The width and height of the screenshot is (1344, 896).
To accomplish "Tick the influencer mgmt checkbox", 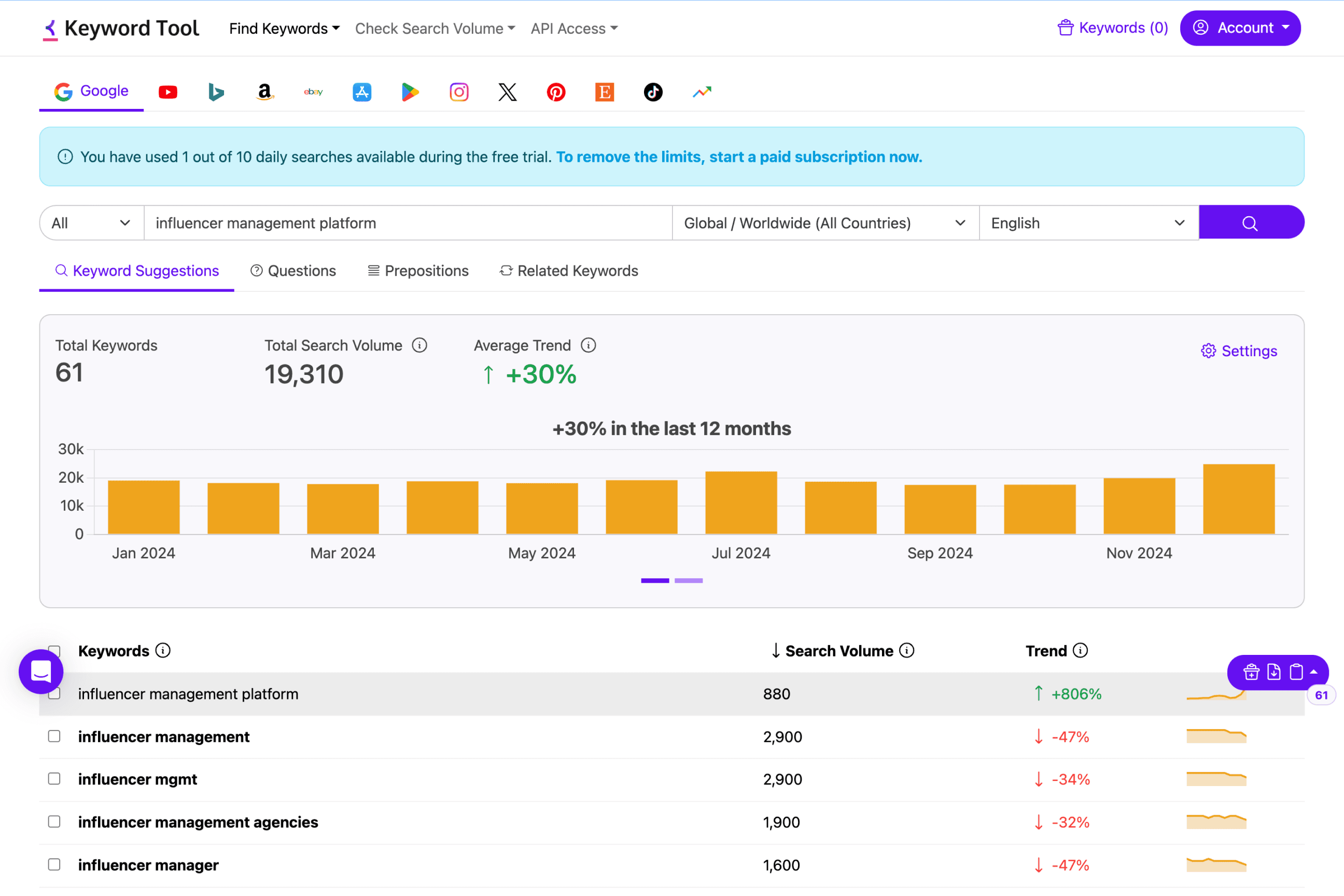I will tap(54, 779).
